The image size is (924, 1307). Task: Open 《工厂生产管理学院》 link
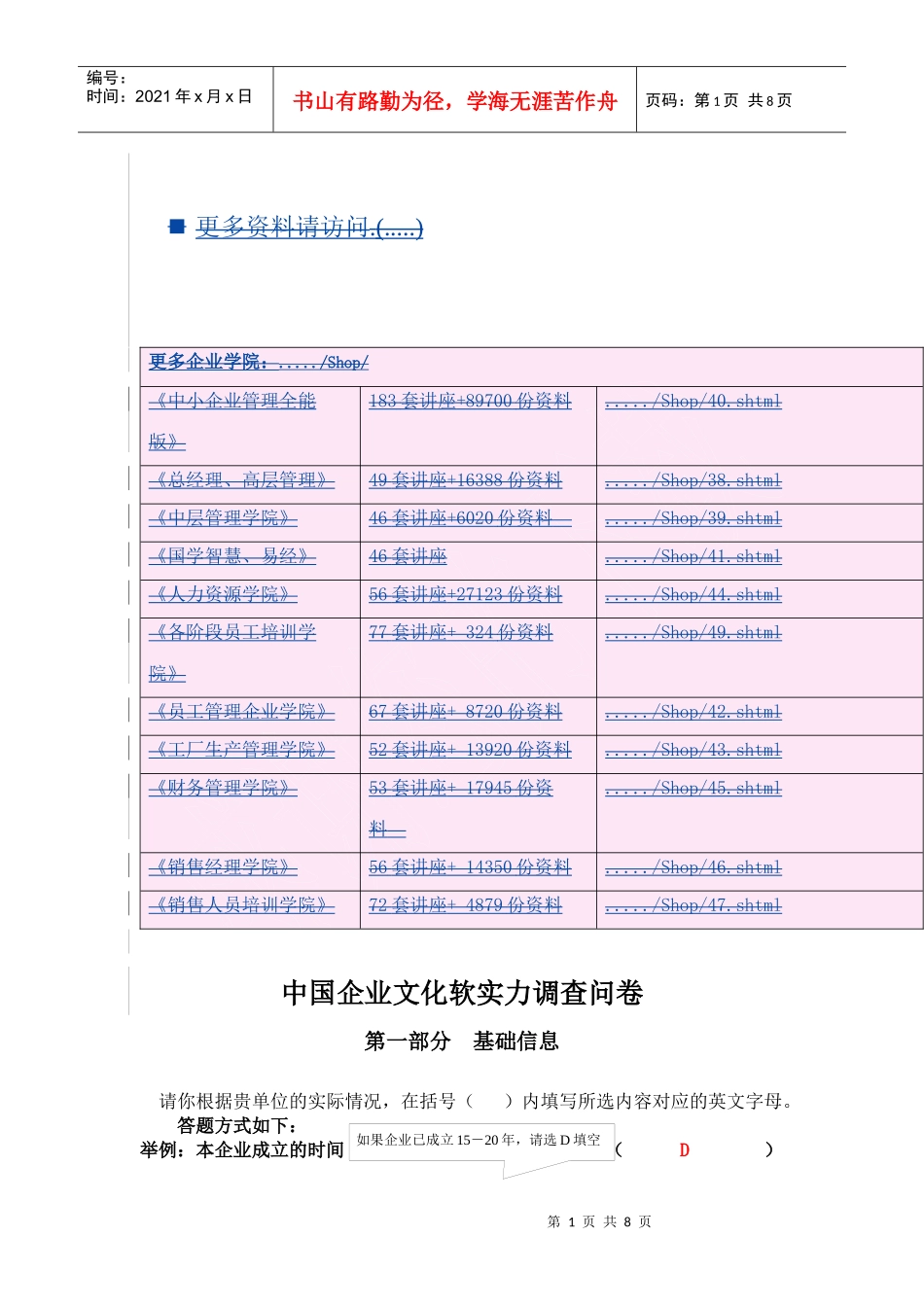pyautogui.click(x=241, y=750)
